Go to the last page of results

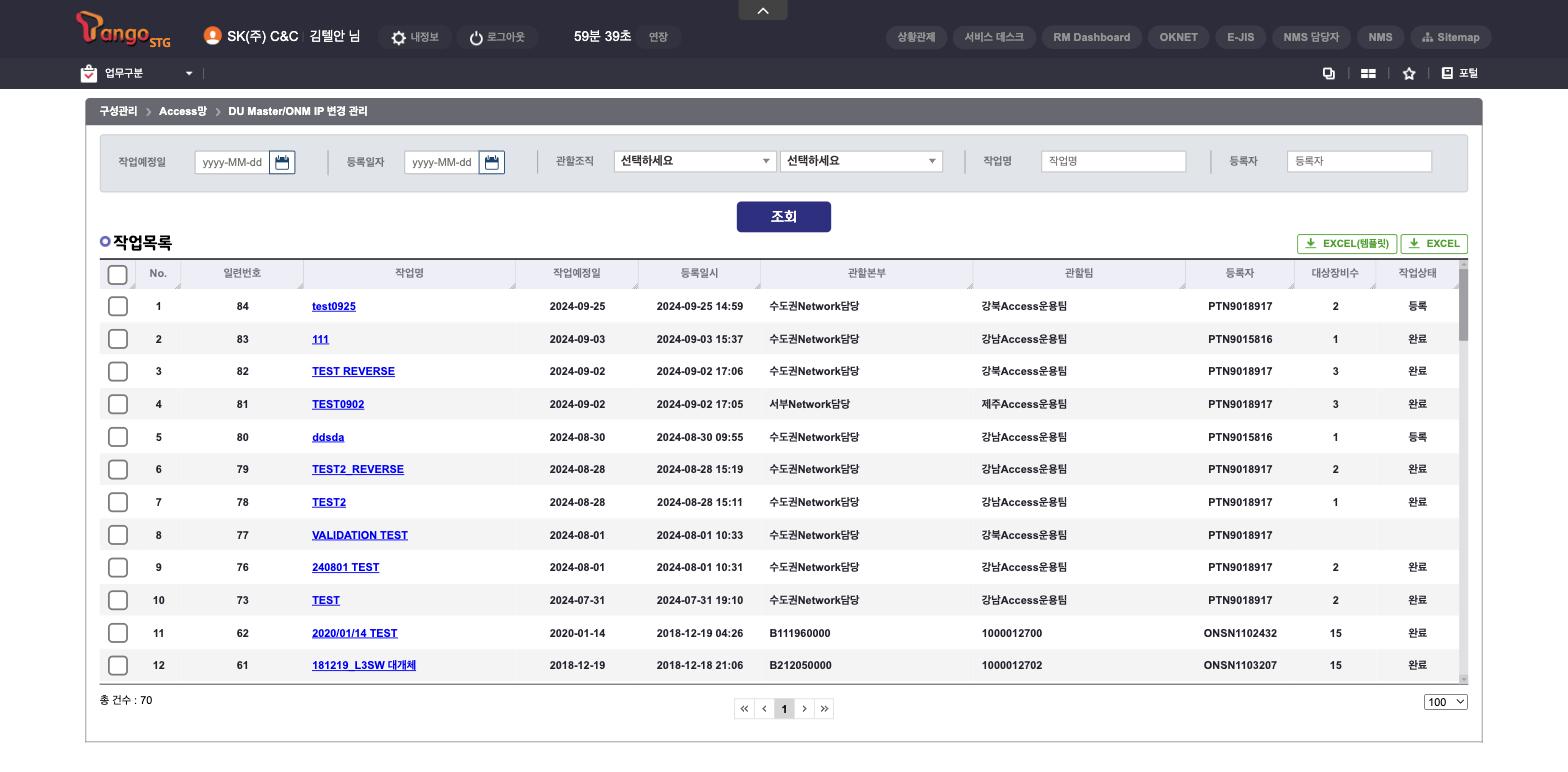[x=824, y=708]
